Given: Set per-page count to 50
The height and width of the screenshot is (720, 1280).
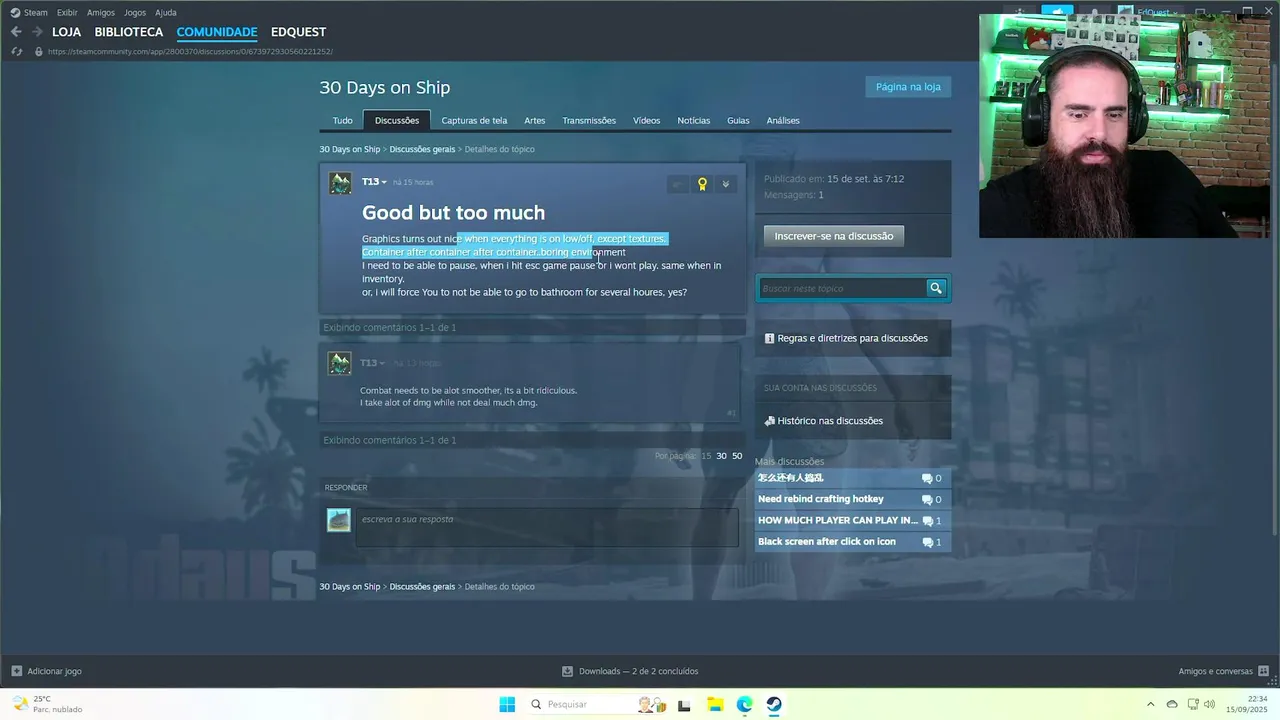Looking at the screenshot, I should point(737,456).
